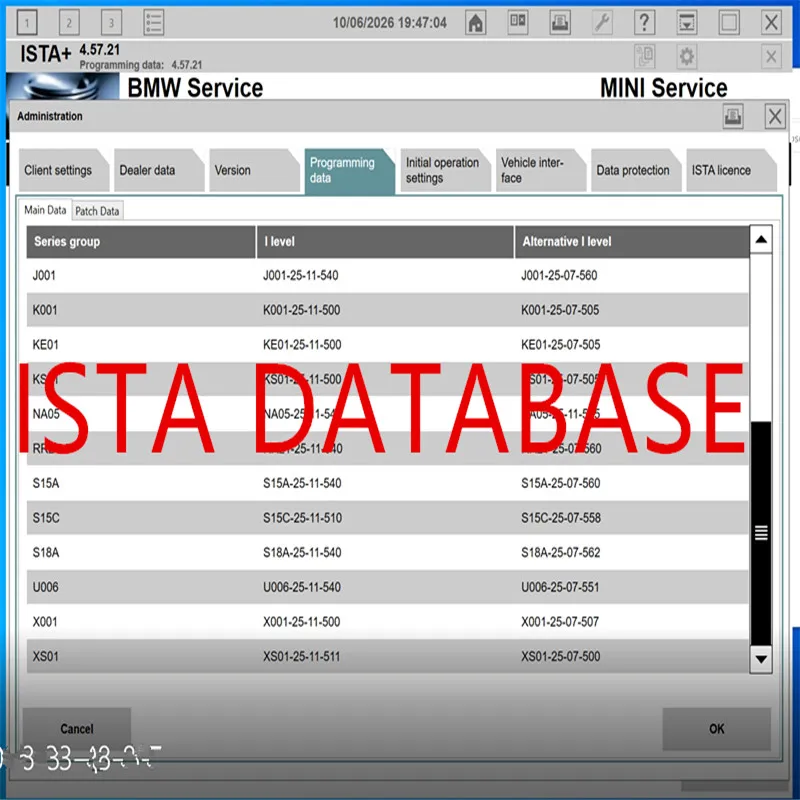Viewport: 800px width, 800px height.
Task: Go to the home screen icon
Action: [x=476, y=22]
